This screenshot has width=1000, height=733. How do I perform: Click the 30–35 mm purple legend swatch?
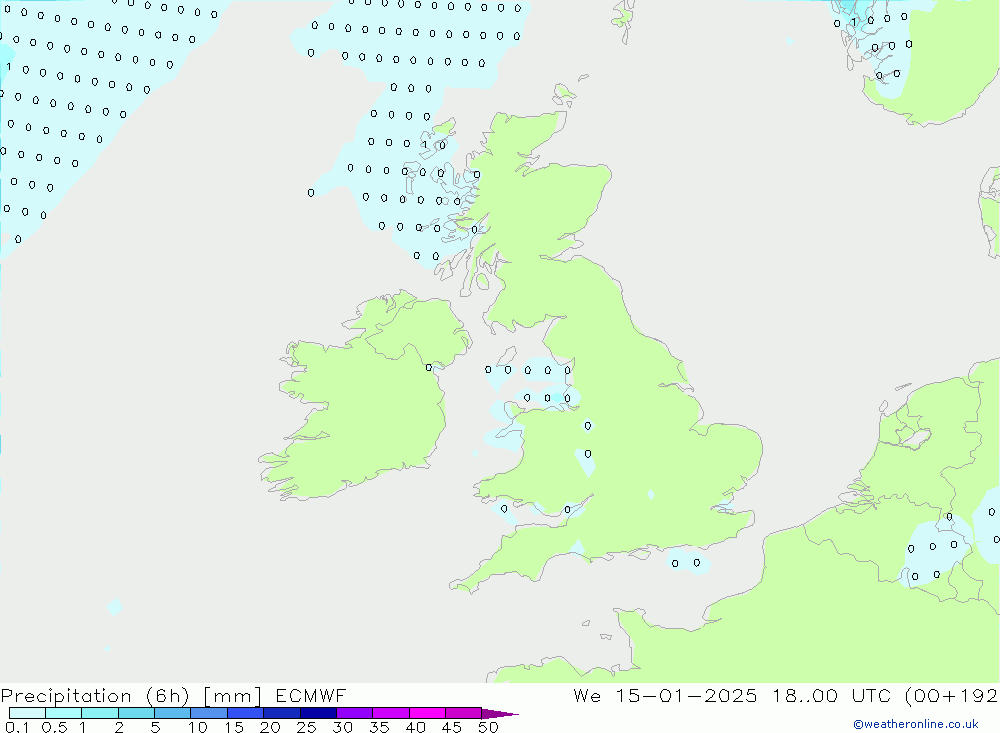(355, 713)
